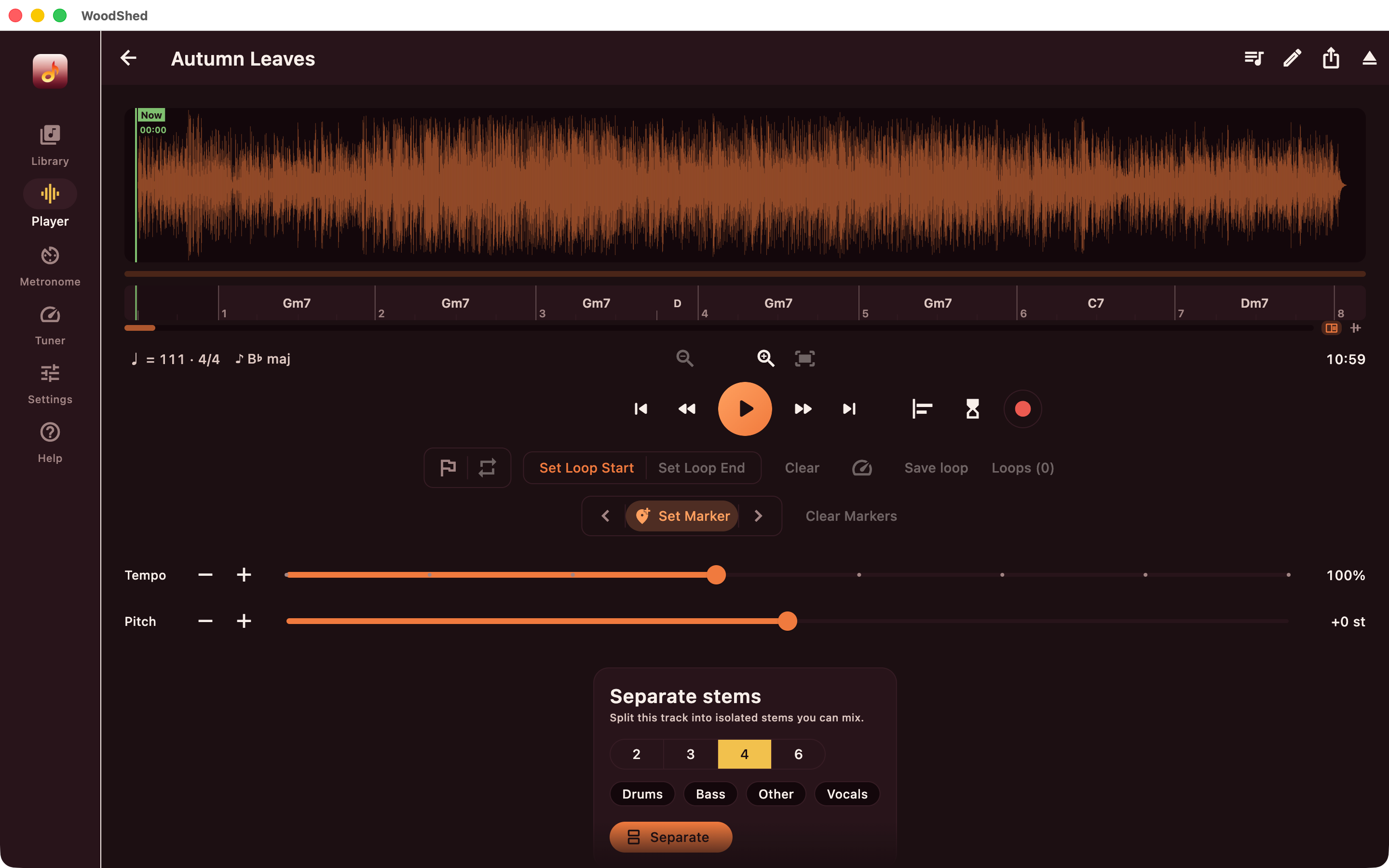Start stem separation with Separate button
This screenshot has height=868, width=1389.
[x=671, y=837]
